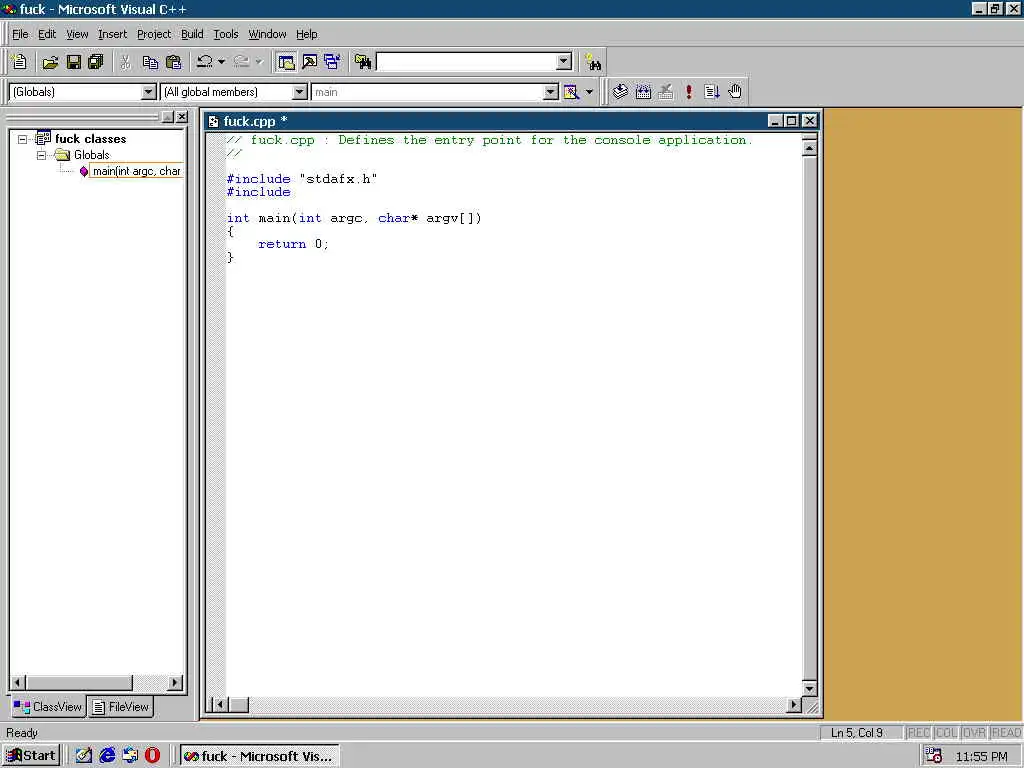Image resolution: width=1024 pixels, height=768 pixels.
Task: Toggle the Workspace window icon
Action: click(286, 62)
